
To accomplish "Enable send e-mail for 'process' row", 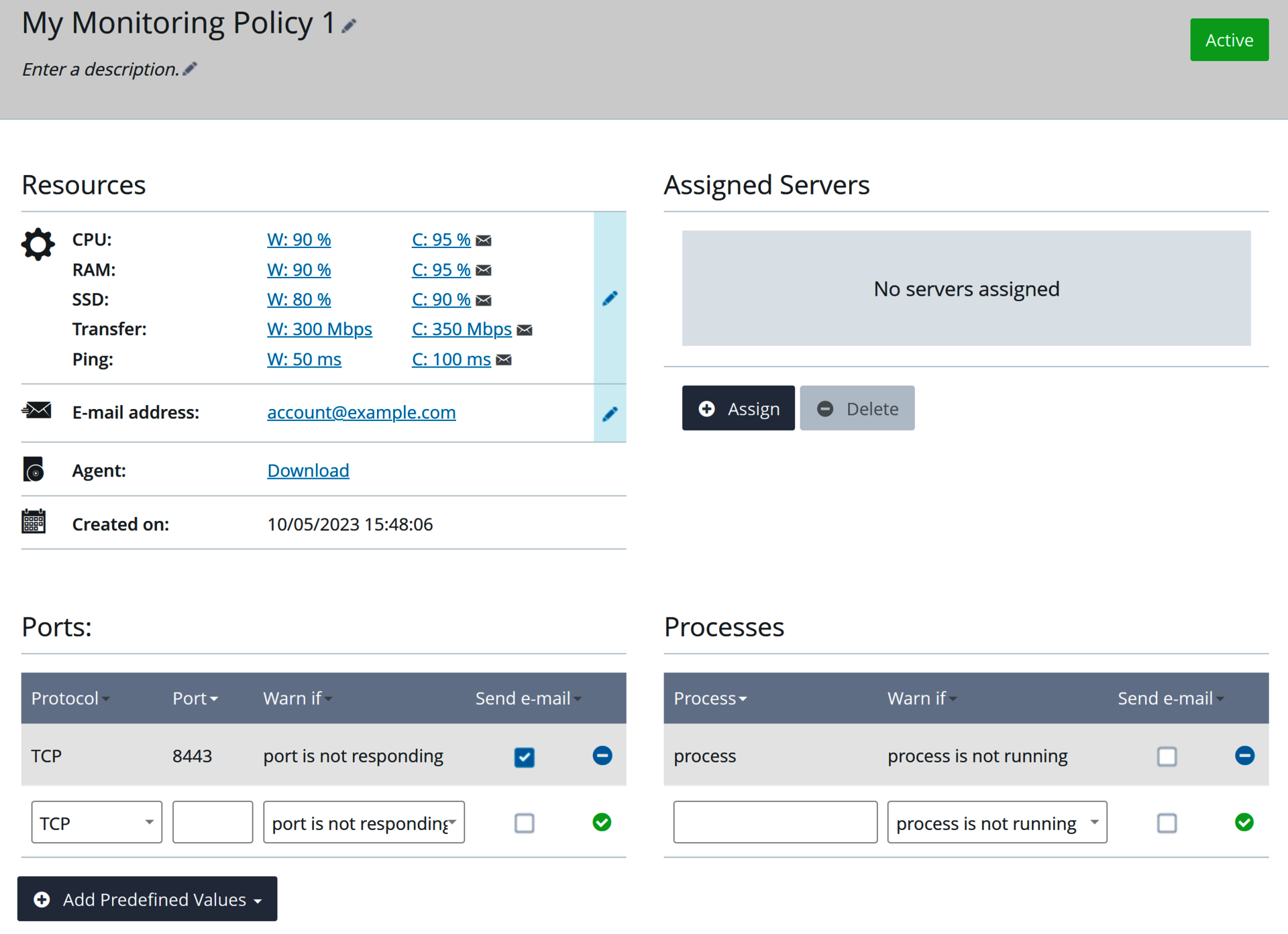I will coord(1167,756).
